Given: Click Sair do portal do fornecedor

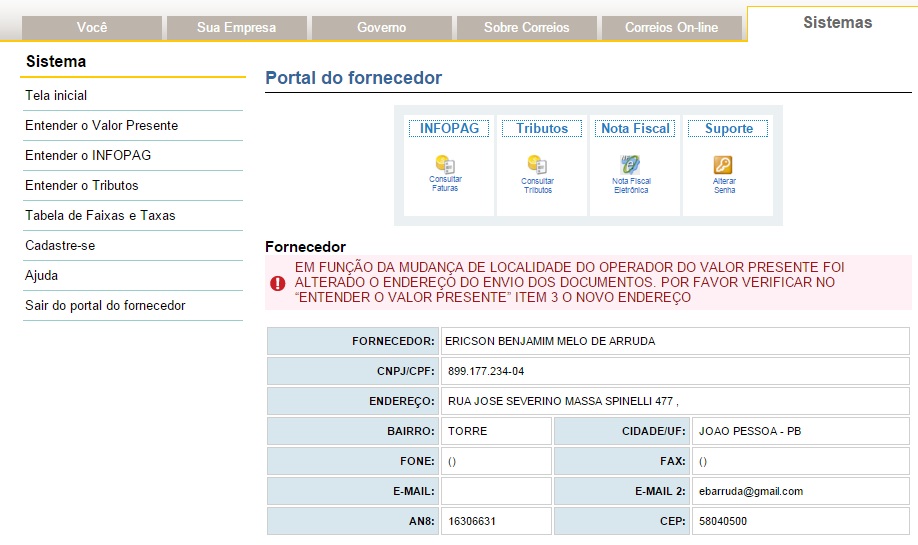Looking at the screenshot, I should (105, 306).
